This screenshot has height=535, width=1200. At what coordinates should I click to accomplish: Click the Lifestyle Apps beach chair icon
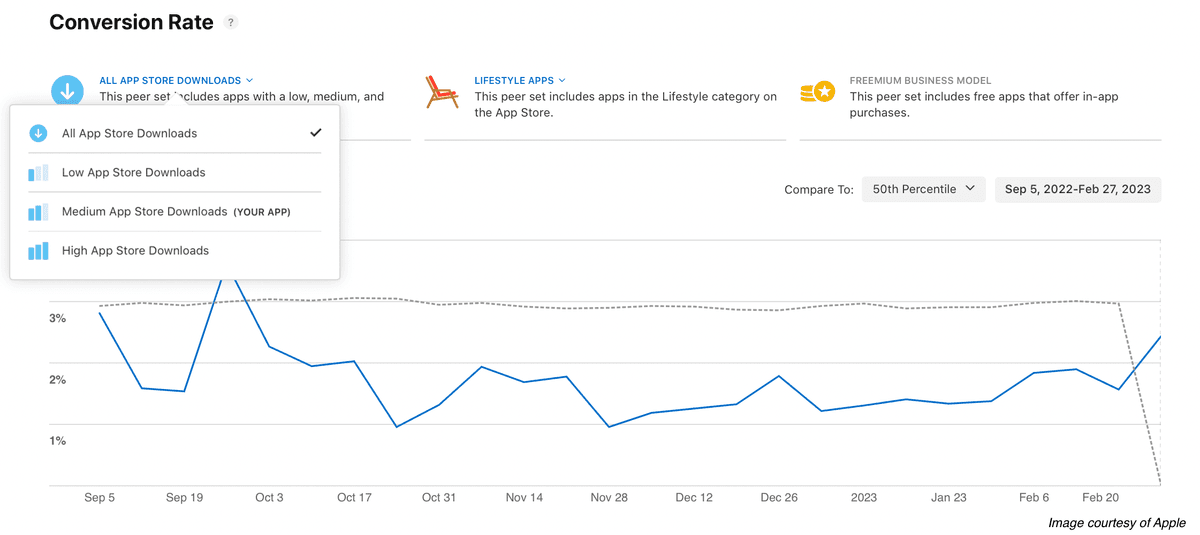(442, 91)
